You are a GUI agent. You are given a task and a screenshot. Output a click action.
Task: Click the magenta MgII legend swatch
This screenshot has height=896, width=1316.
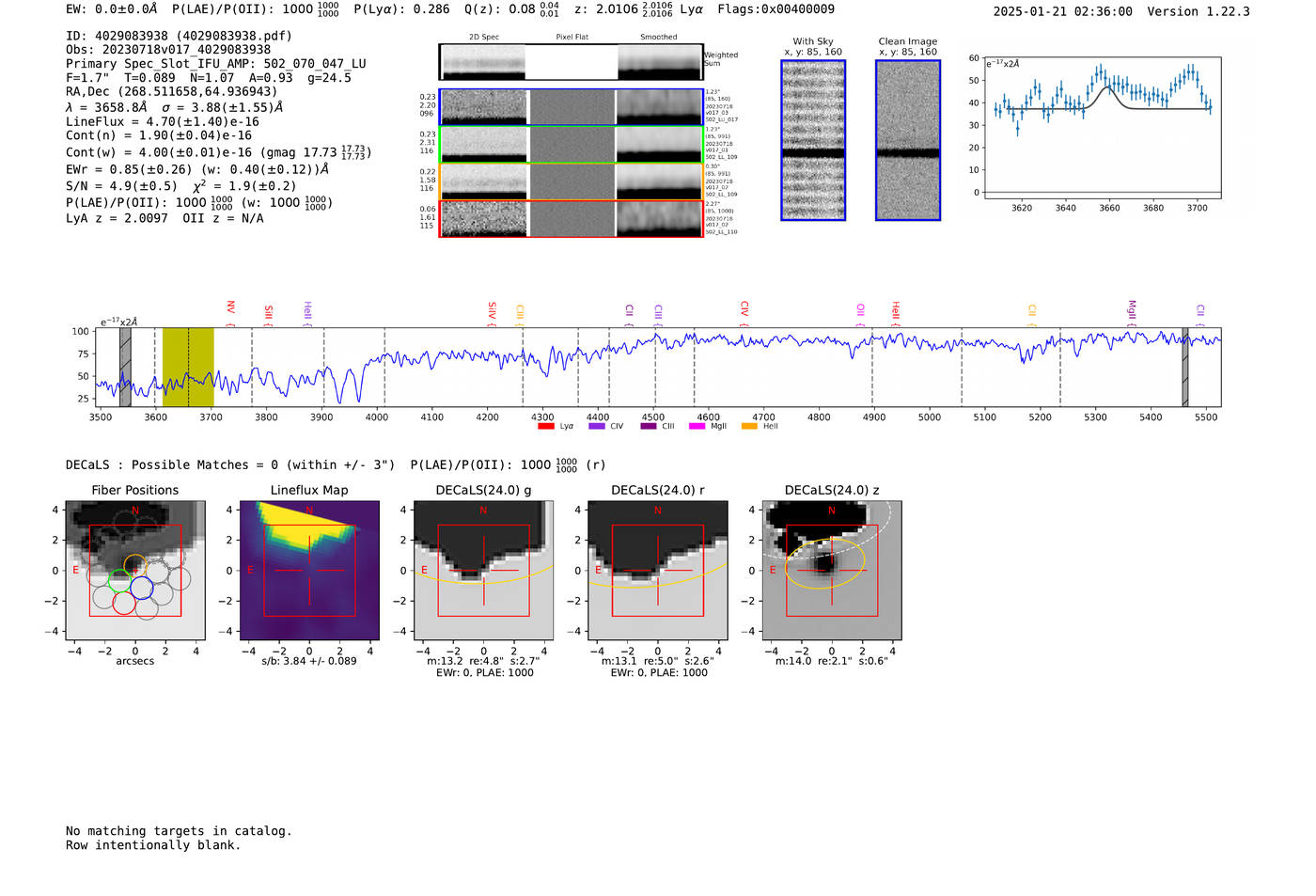coord(697,426)
